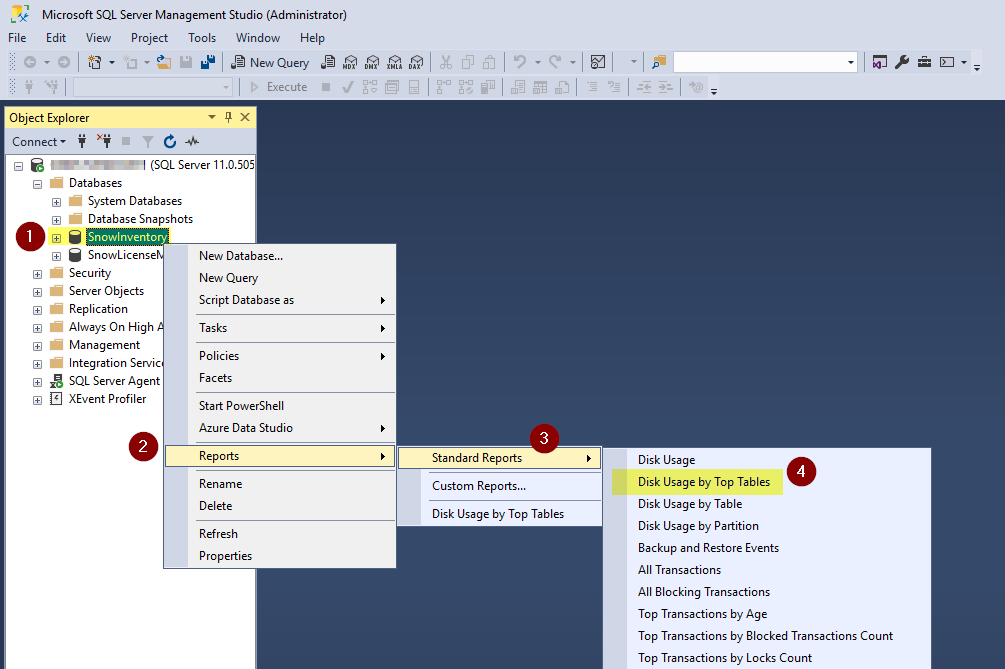Refresh Object Explorer with the refresh icon

[169, 141]
